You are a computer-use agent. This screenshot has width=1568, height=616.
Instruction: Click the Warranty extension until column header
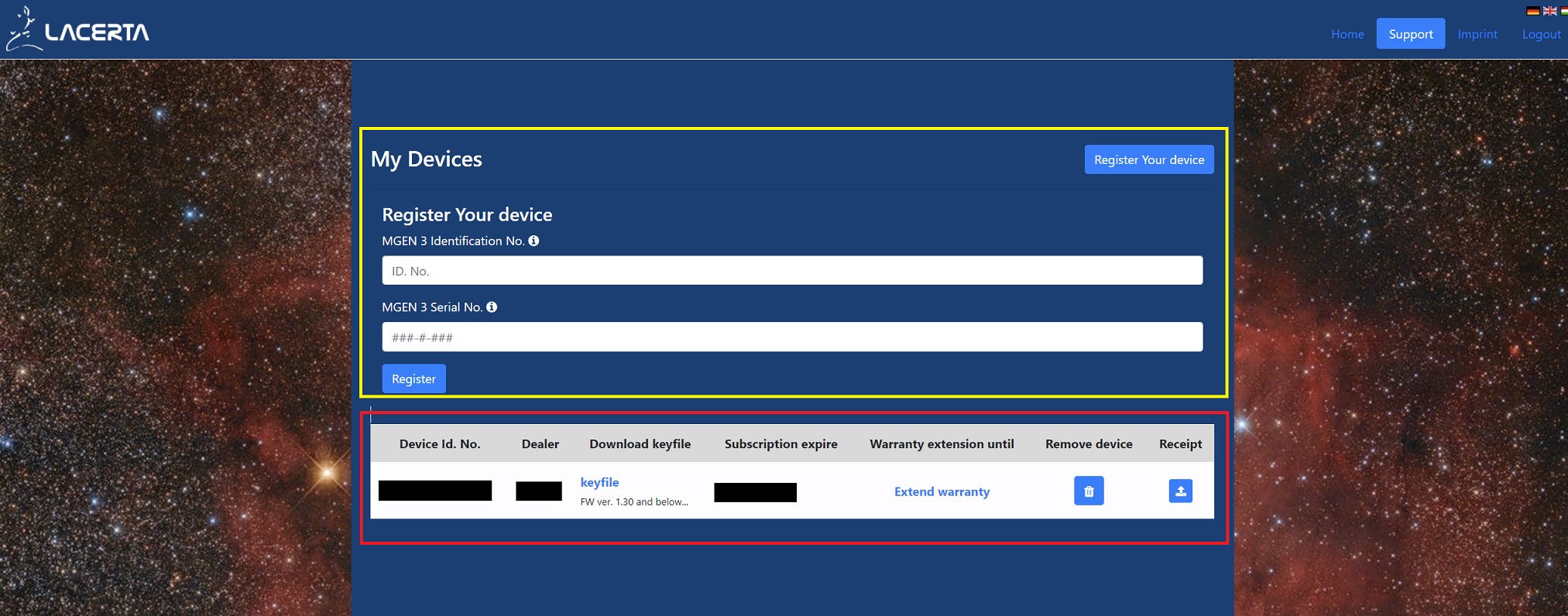pyautogui.click(x=942, y=443)
